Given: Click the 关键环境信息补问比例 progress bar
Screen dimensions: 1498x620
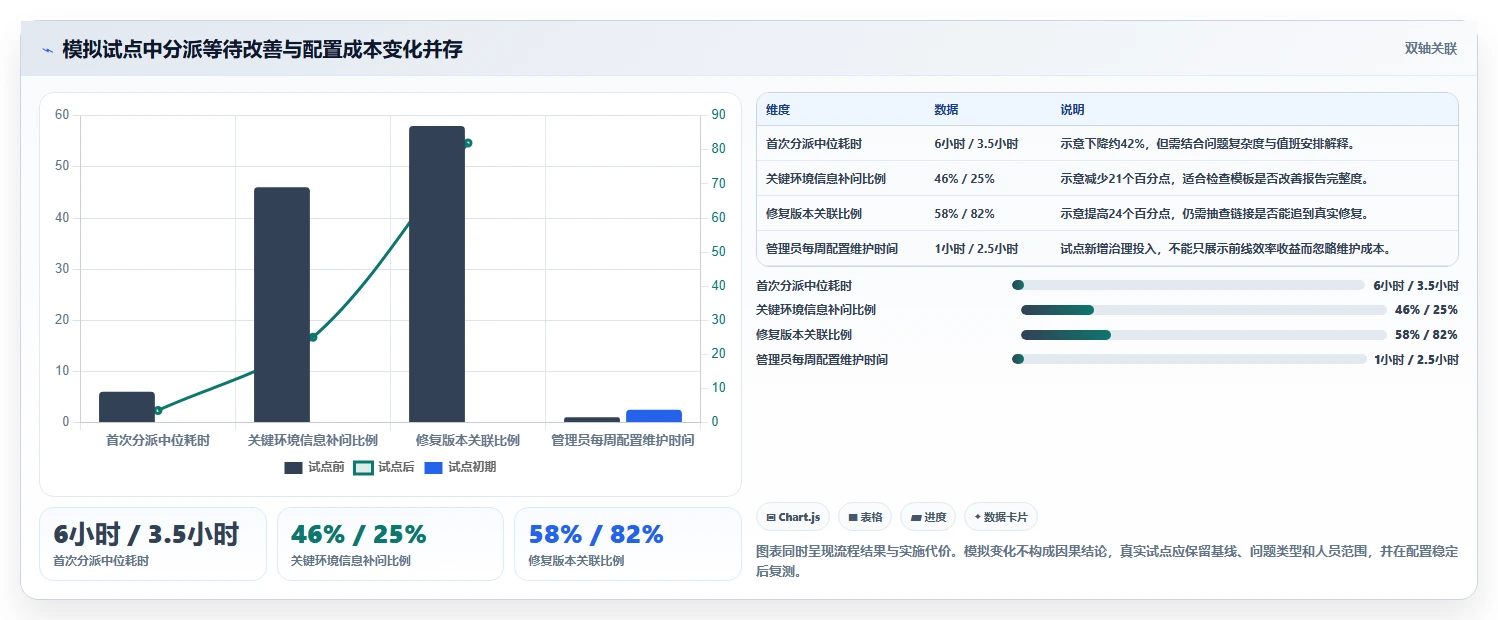Looking at the screenshot, I should [x=1203, y=310].
